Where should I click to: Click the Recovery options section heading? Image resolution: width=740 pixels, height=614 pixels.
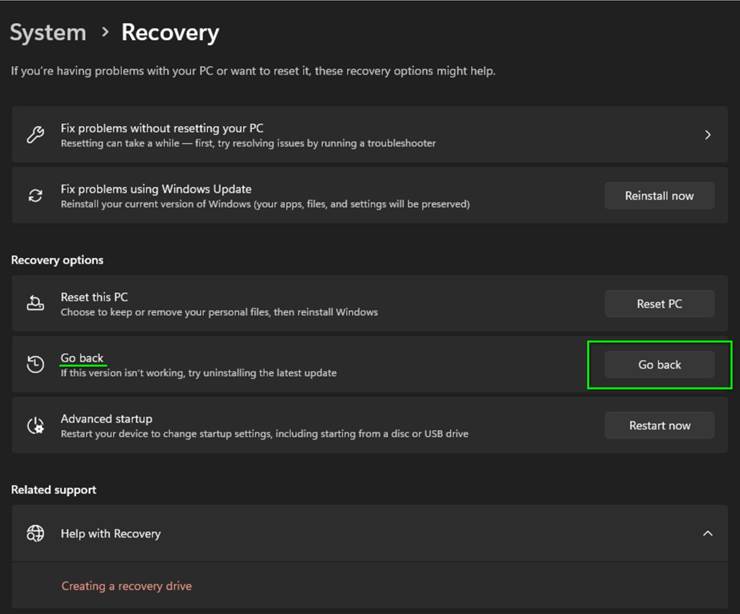[x=57, y=260]
